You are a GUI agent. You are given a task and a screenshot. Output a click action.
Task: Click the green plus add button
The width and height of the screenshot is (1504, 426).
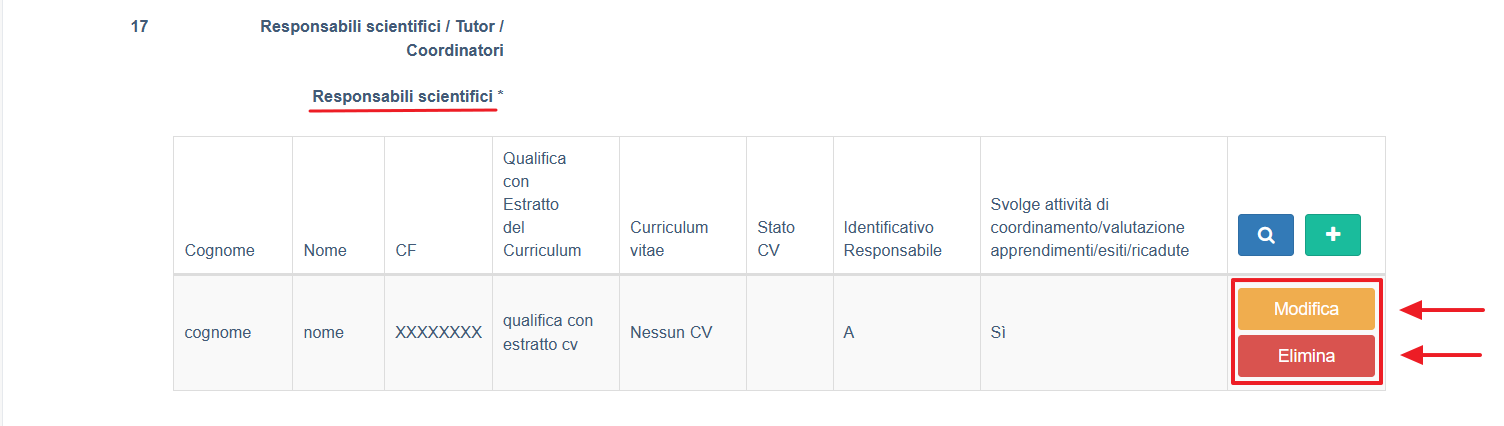coord(1332,235)
